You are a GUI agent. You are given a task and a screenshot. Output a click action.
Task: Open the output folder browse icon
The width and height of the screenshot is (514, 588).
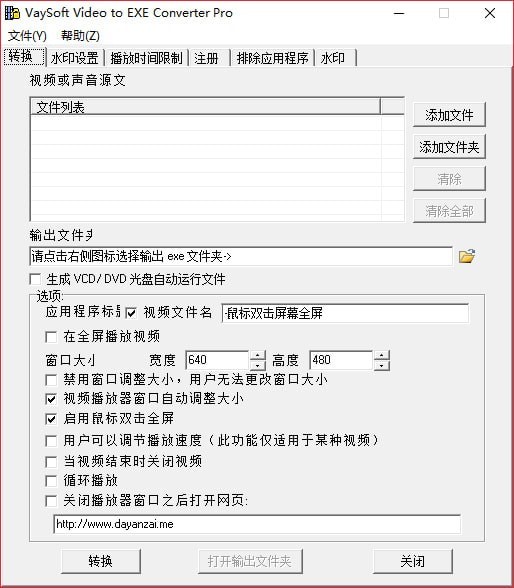[x=467, y=256]
